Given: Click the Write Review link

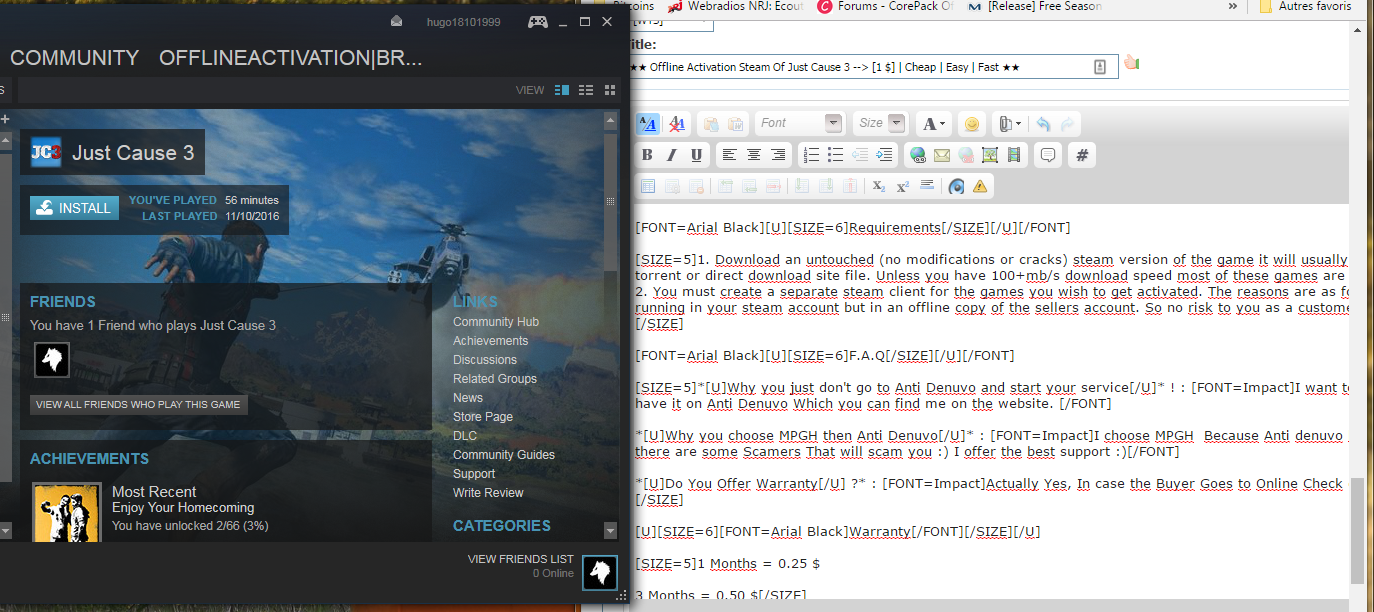Looking at the screenshot, I should point(488,493).
